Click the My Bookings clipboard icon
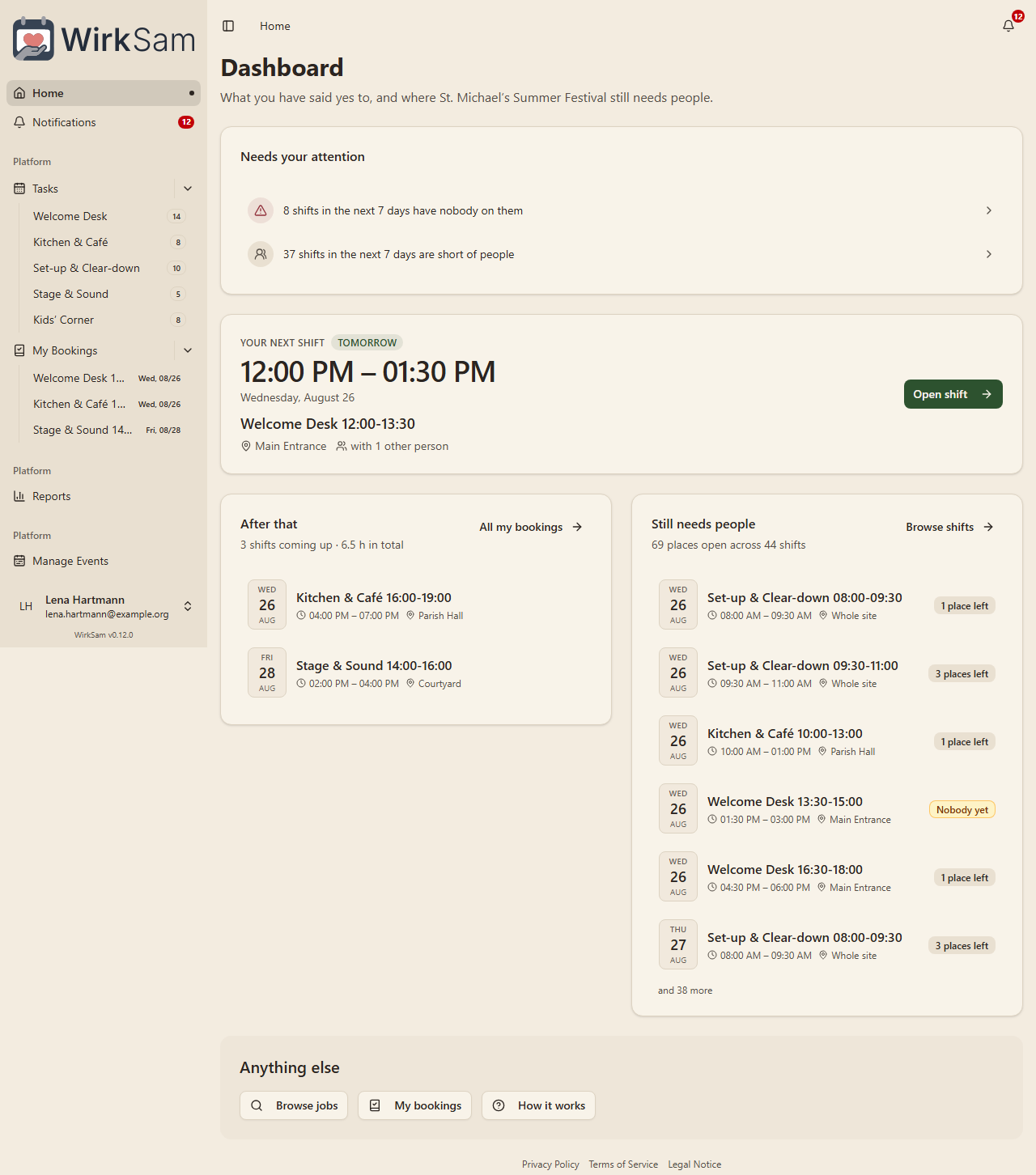This screenshot has width=1036, height=1175. [19, 350]
